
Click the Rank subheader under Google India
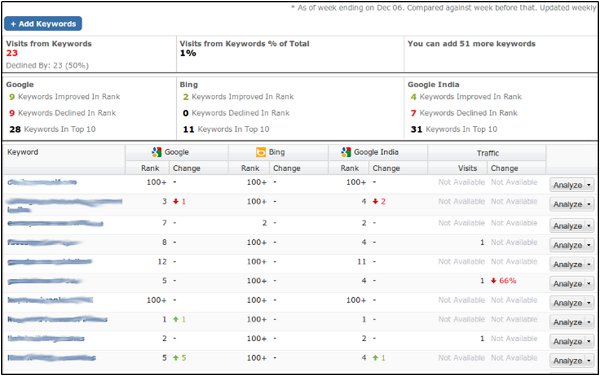(x=350, y=168)
